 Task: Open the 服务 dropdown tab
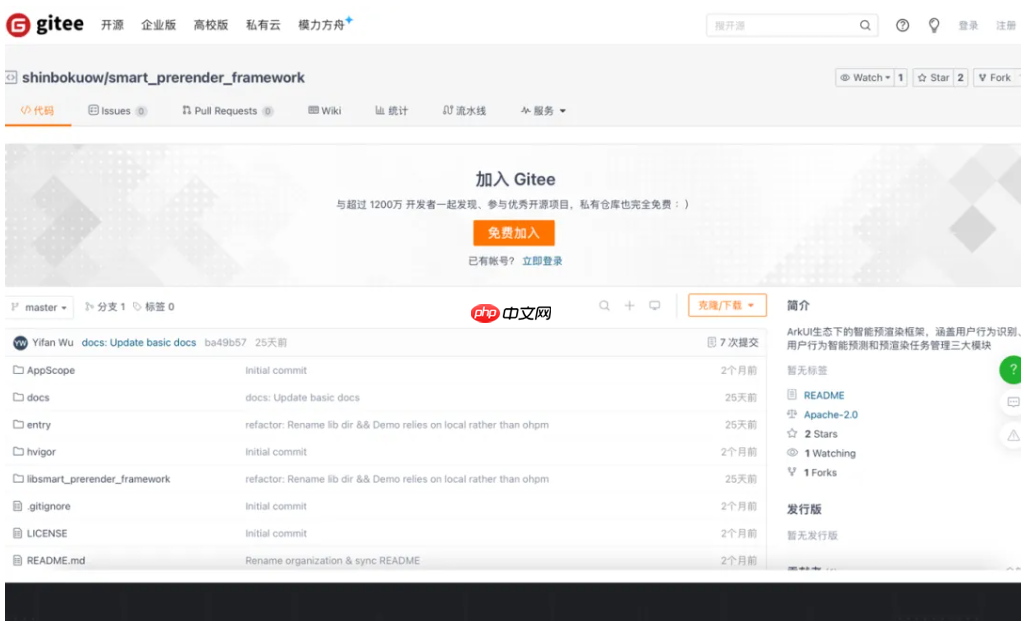point(543,111)
